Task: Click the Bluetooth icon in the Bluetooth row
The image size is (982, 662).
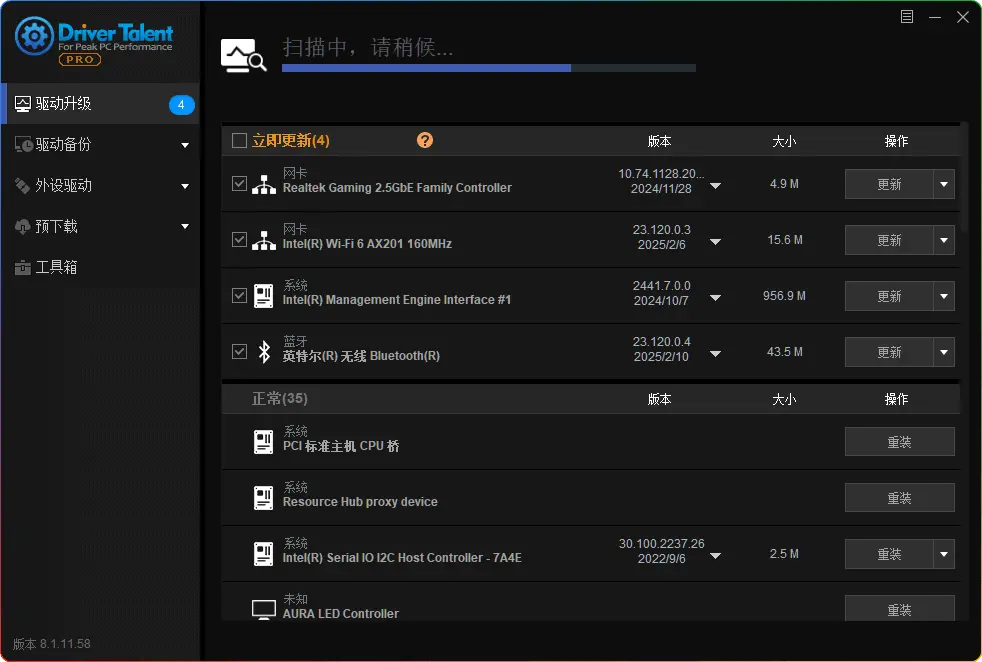Action: pyautogui.click(x=264, y=352)
